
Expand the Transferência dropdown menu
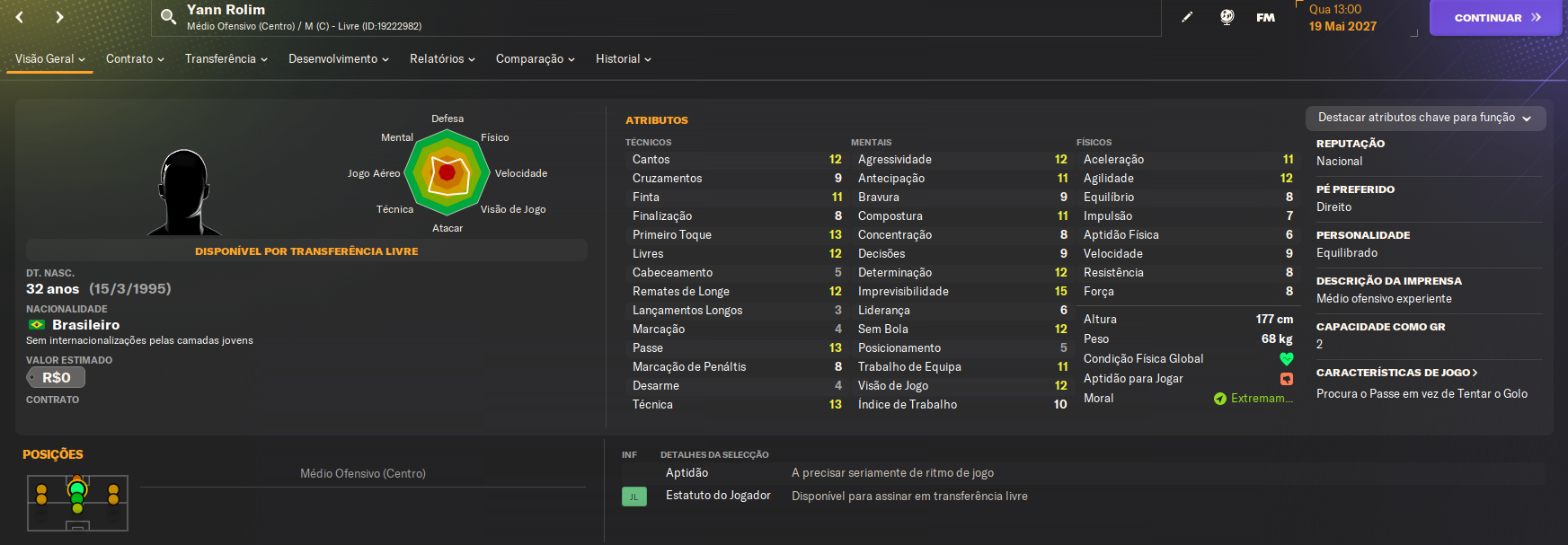pyautogui.click(x=226, y=59)
